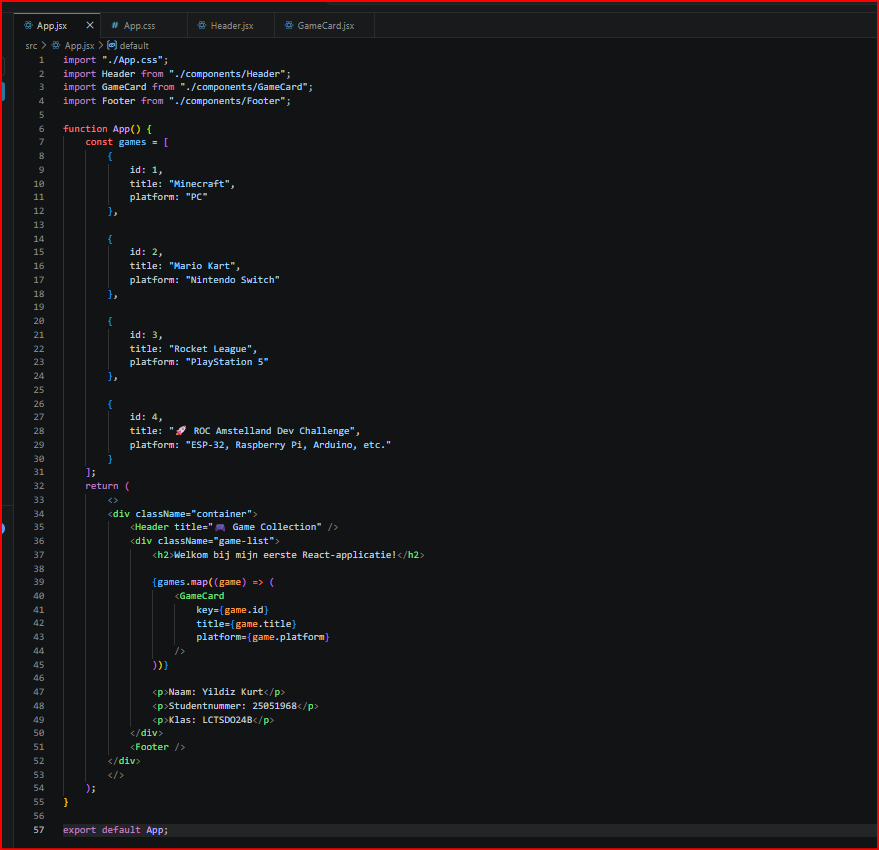Switch to the Header.jsx tab
This screenshot has height=850, width=879.
pos(231,25)
